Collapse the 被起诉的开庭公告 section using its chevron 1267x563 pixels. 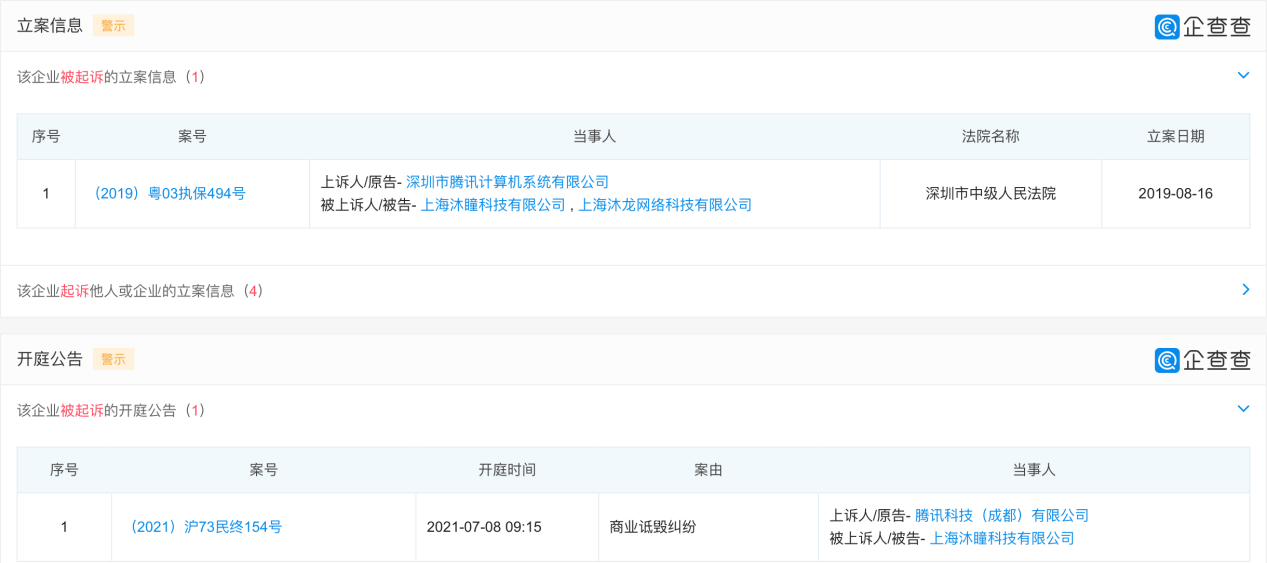[1243, 409]
